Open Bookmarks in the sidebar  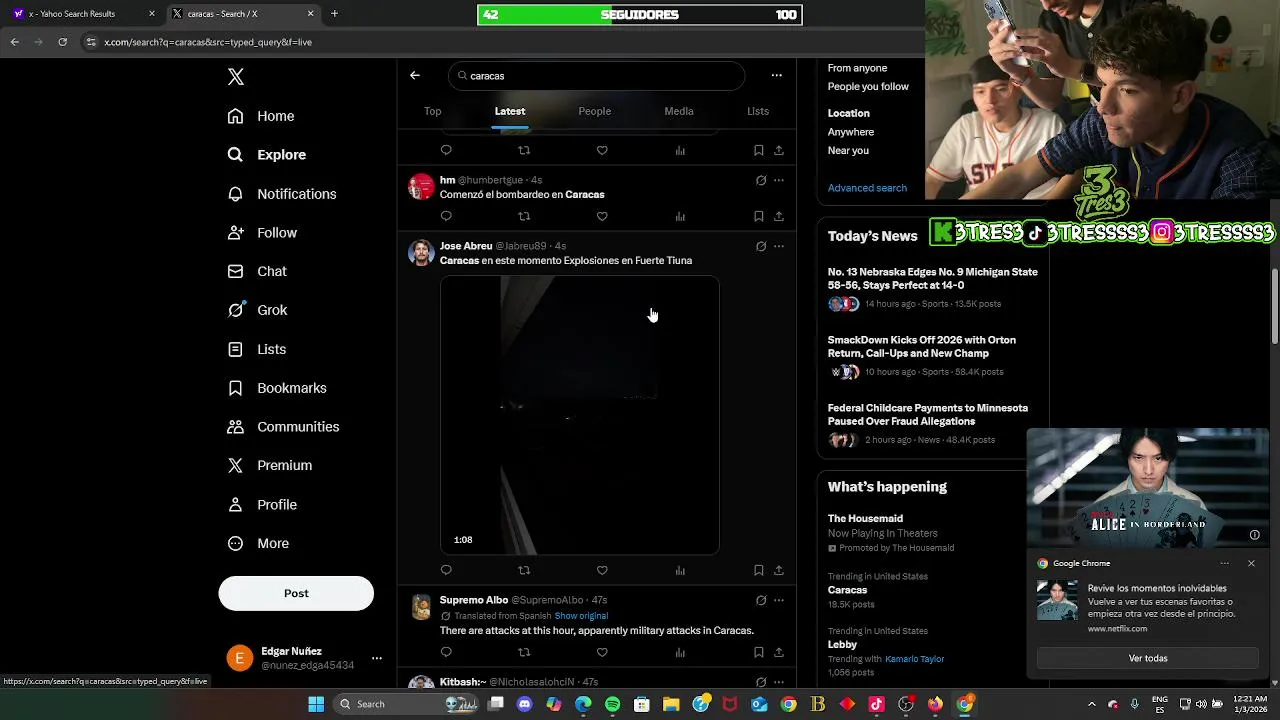[x=277, y=388]
